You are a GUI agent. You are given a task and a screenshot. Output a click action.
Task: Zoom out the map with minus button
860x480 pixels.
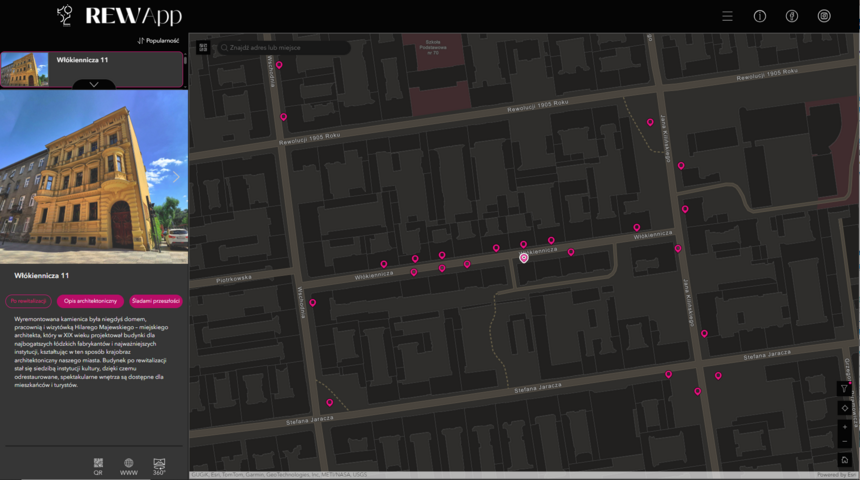[845, 441]
